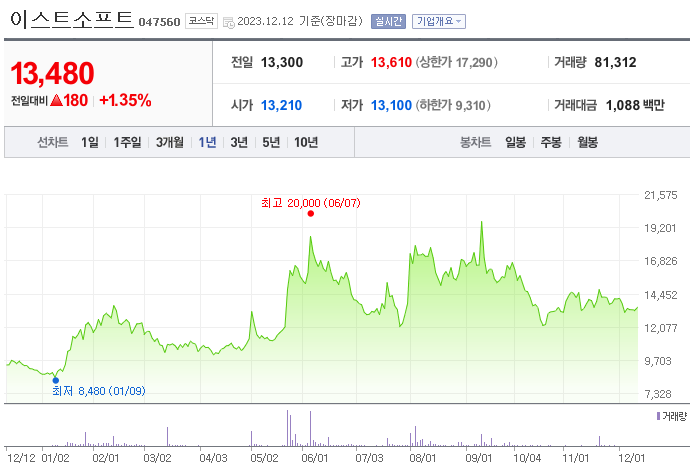Select the 1주일 line chart tab
The height and width of the screenshot is (476, 690).
(127, 142)
